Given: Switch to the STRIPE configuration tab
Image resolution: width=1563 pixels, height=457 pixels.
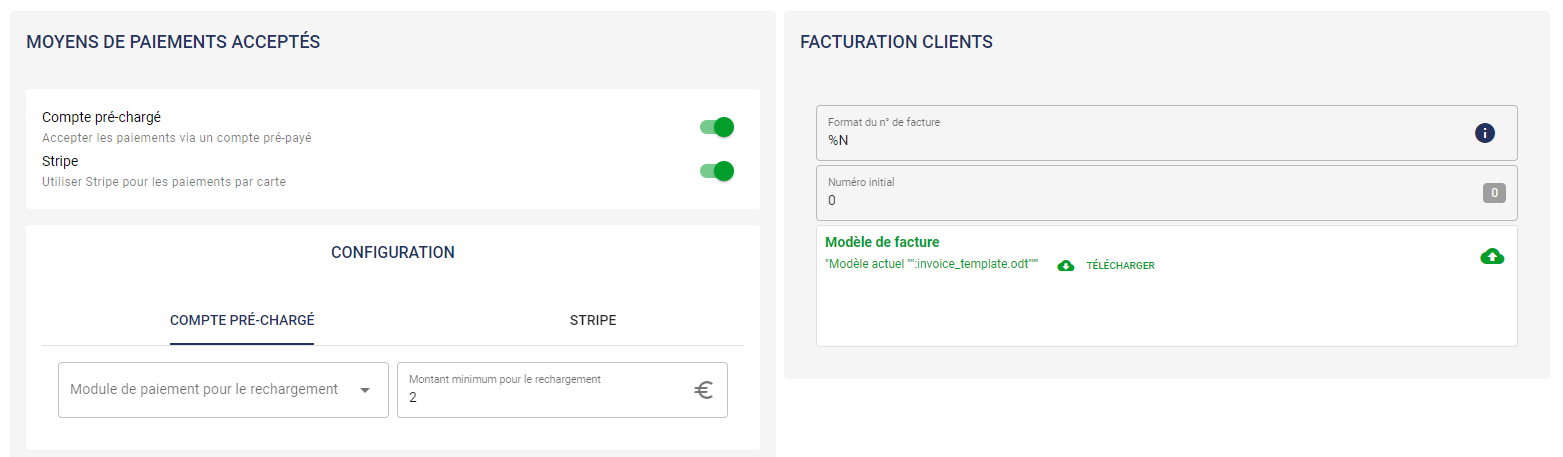Looking at the screenshot, I should [593, 320].
